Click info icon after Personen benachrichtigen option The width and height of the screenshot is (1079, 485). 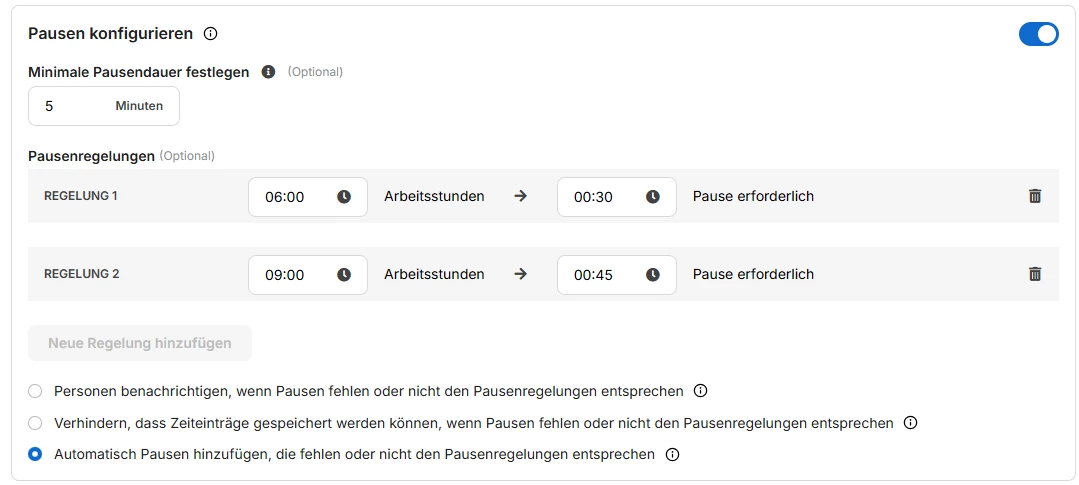point(700,391)
